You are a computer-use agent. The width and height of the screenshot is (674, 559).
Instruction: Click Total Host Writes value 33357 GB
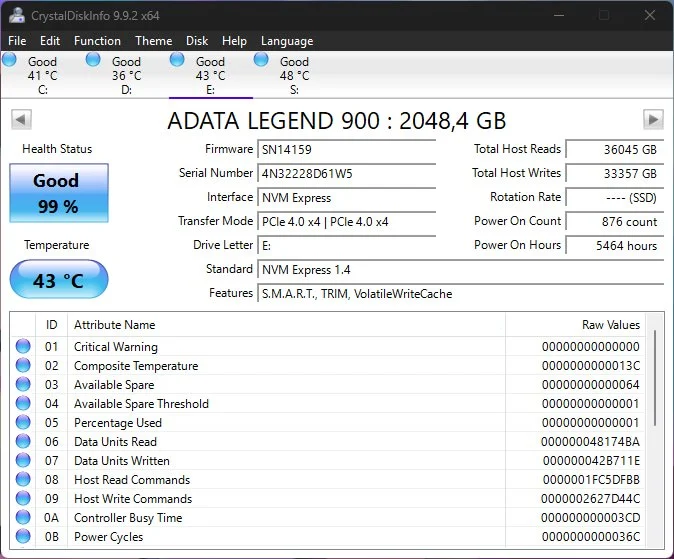[615, 173]
